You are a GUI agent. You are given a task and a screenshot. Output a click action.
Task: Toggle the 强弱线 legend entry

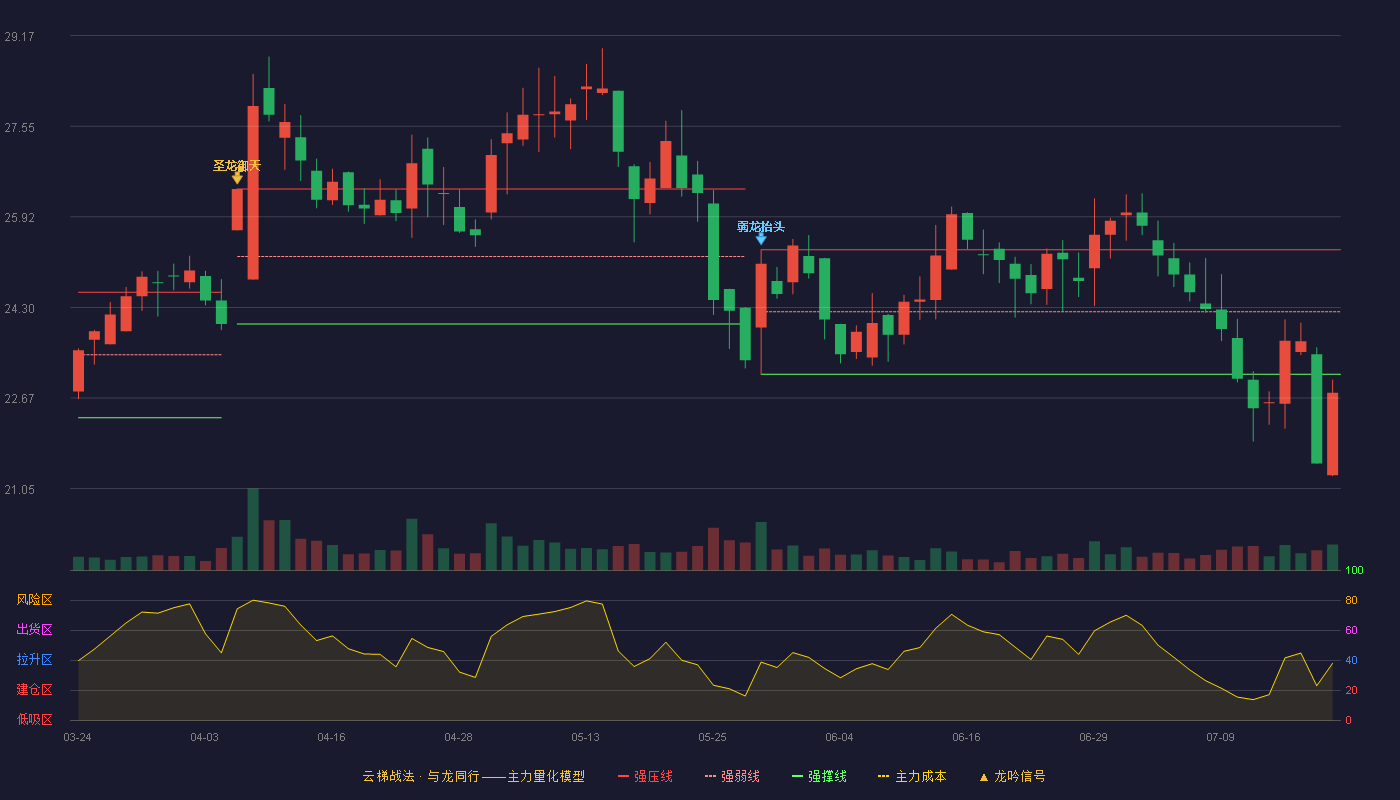(x=732, y=776)
